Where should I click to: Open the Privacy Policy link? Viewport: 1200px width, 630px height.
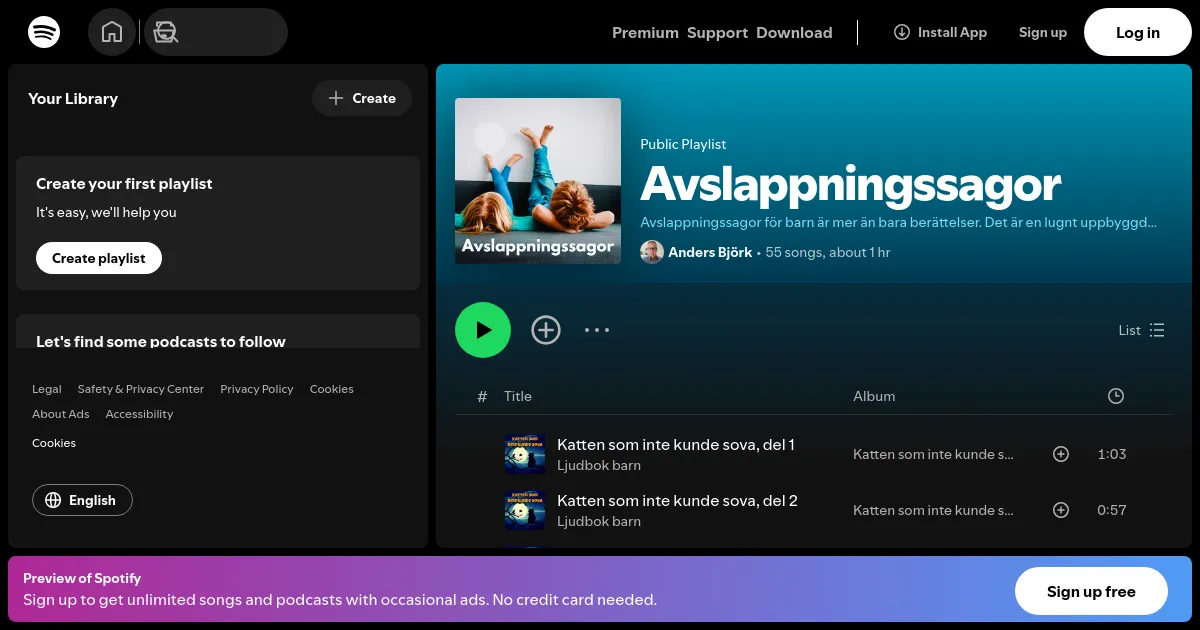click(x=256, y=389)
